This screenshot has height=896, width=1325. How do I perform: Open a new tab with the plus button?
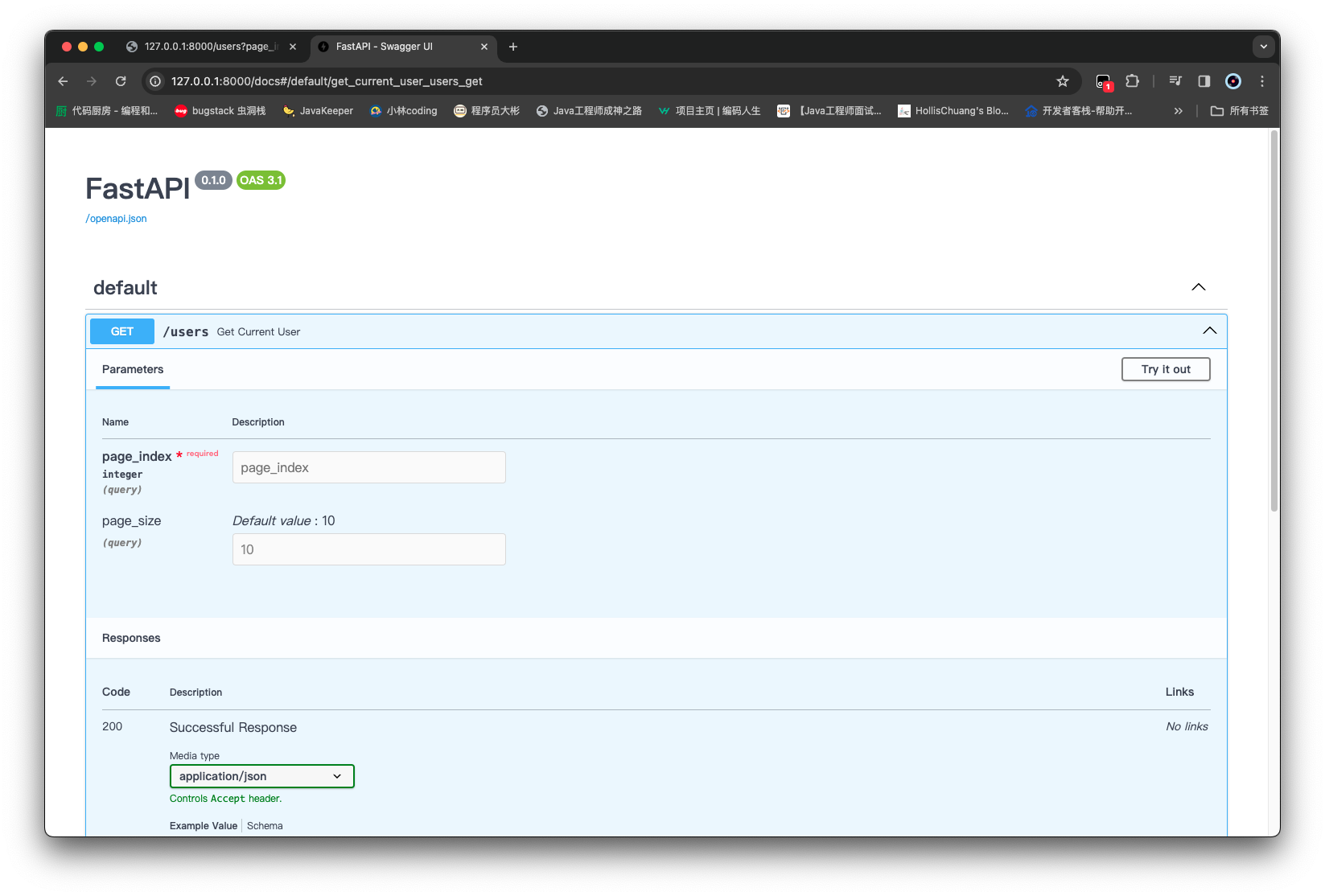513,47
